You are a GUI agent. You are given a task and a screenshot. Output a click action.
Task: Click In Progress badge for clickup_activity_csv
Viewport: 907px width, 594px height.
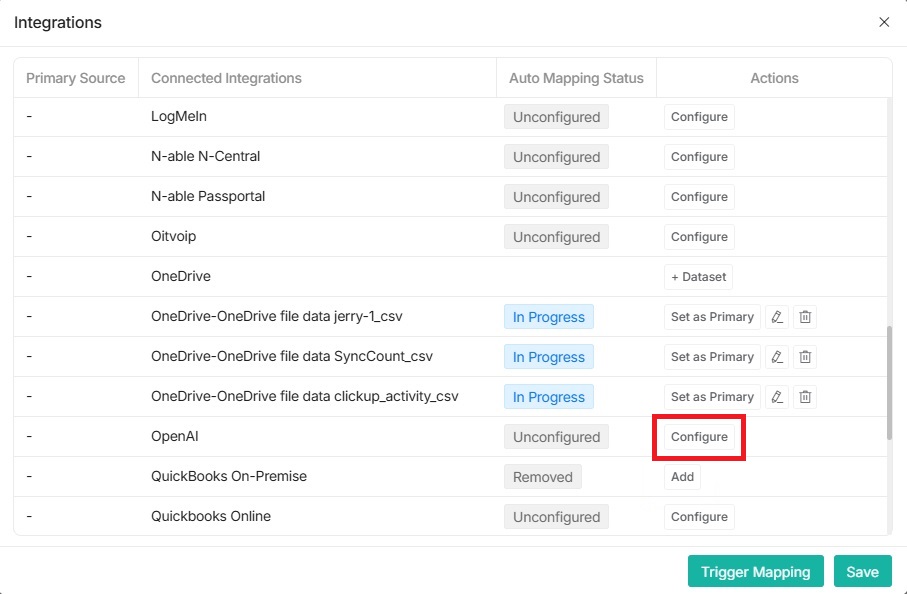pos(549,397)
